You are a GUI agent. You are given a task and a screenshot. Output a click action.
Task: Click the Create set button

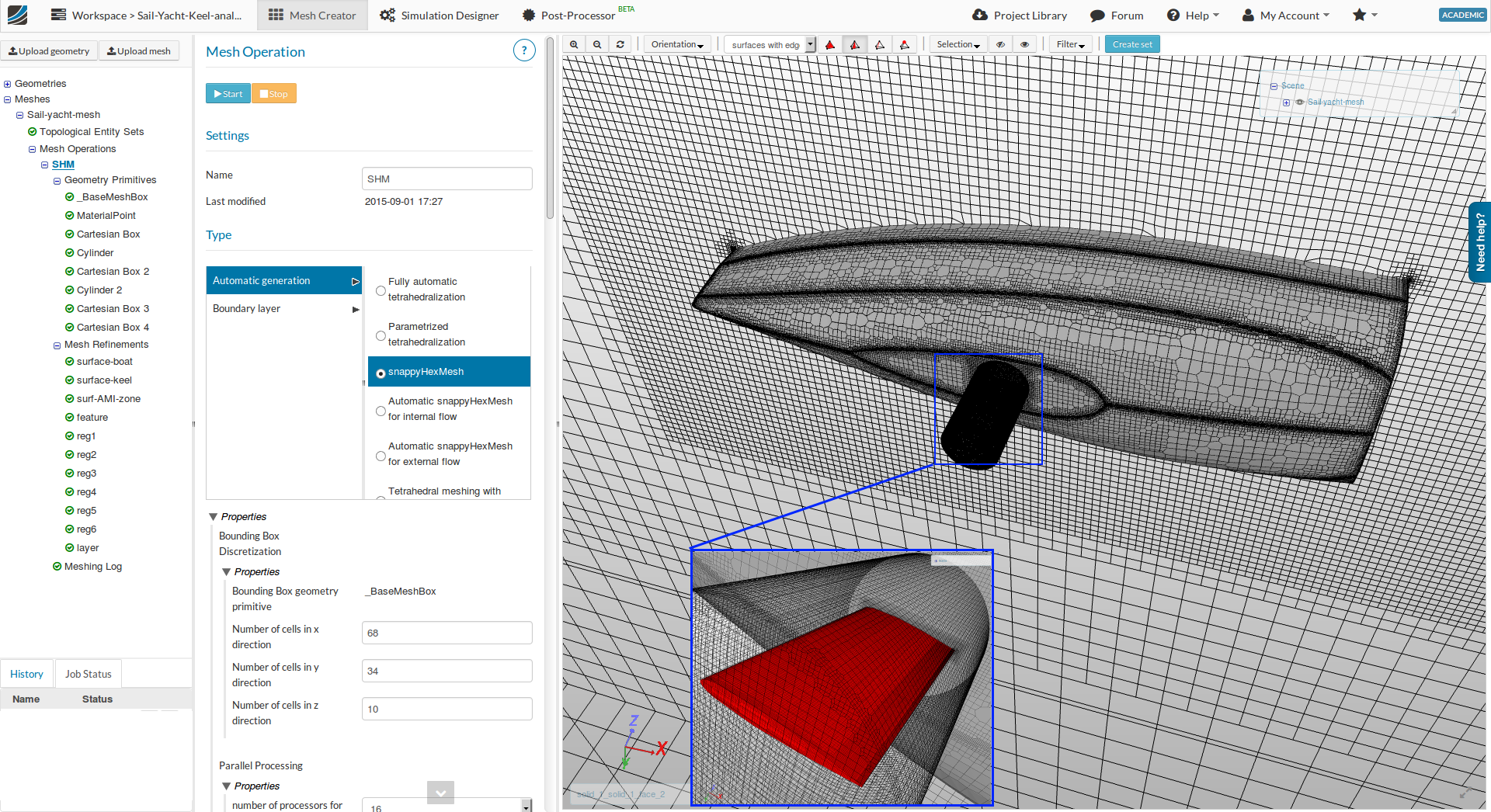[1132, 44]
